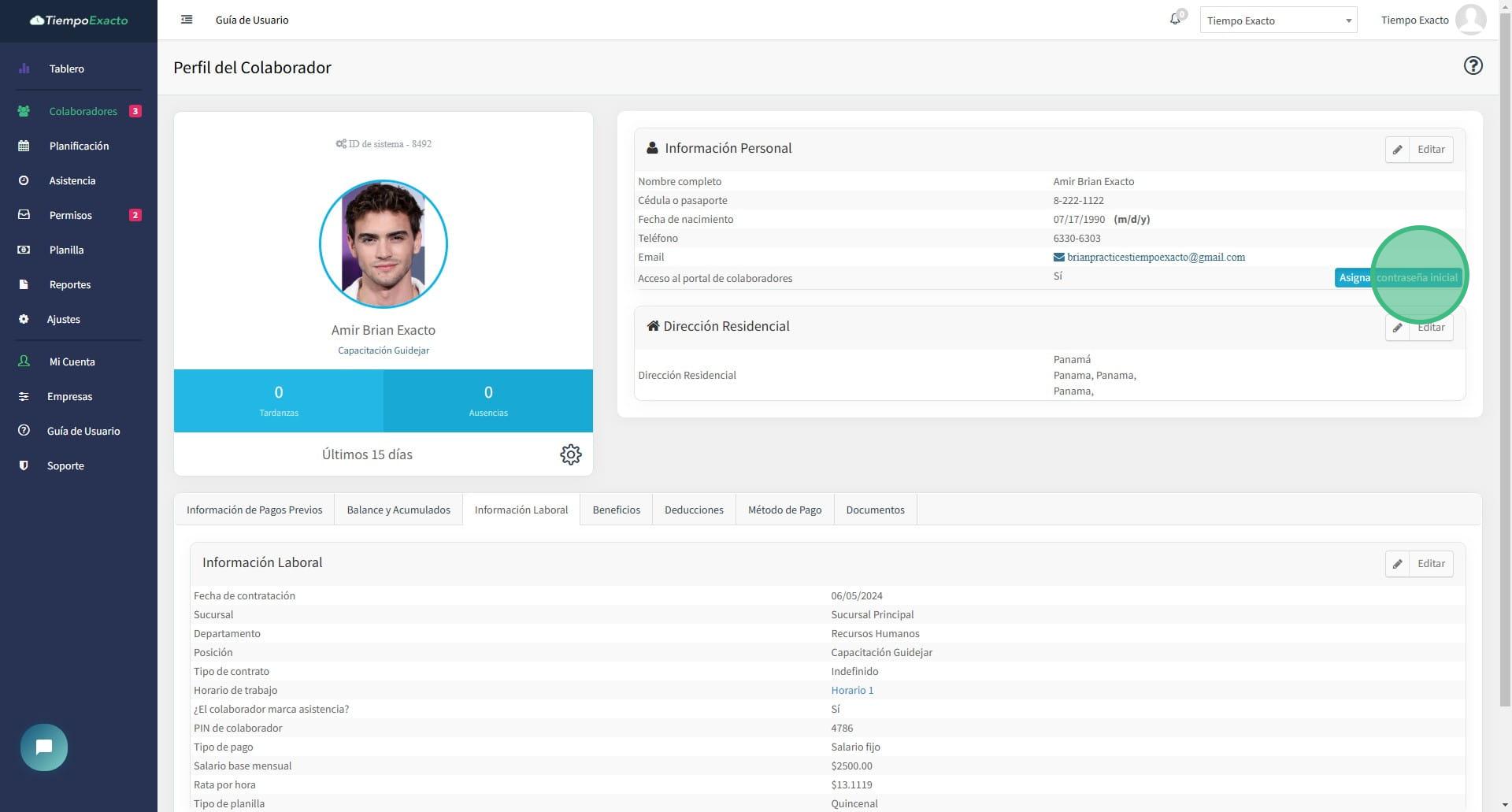The height and width of the screenshot is (812, 1512).
Task: Click the collaborator email address link
Action: pyautogui.click(x=1155, y=257)
